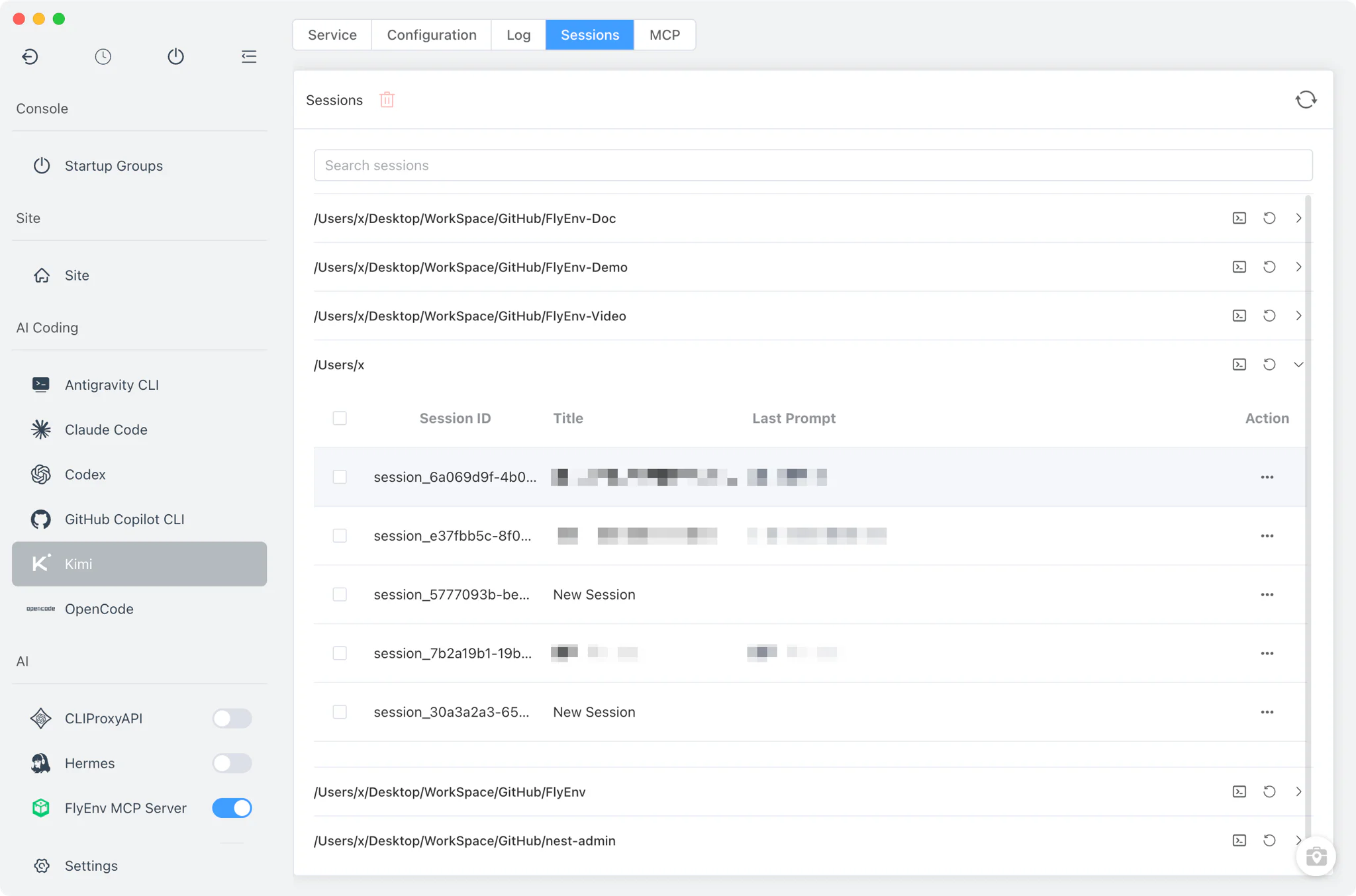Screen dimensions: 1356x896
Task: Open actions menu for session_6a069d9f-4b0
Action: [1267, 477]
